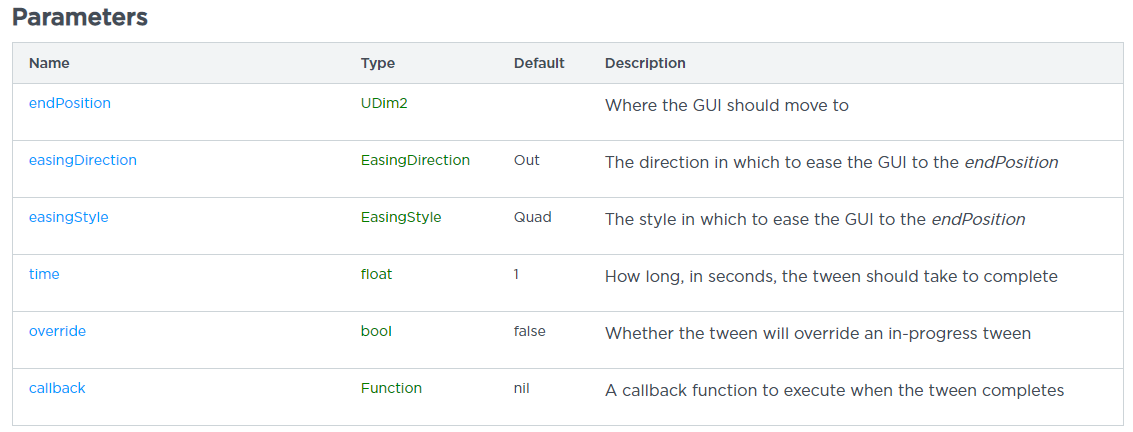Open the EasingStyle type link
The height and width of the screenshot is (432, 1133).
(401, 217)
